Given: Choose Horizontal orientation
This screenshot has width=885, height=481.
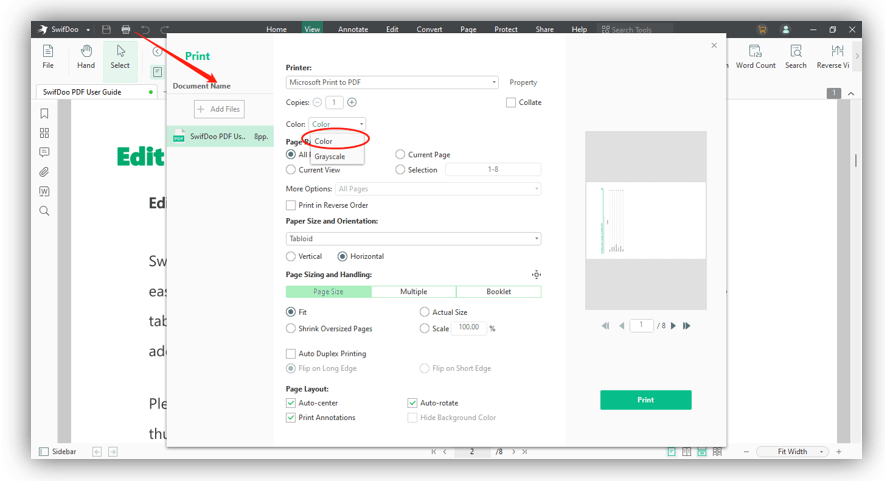Looking at the screenshot, I should point(342,256).
